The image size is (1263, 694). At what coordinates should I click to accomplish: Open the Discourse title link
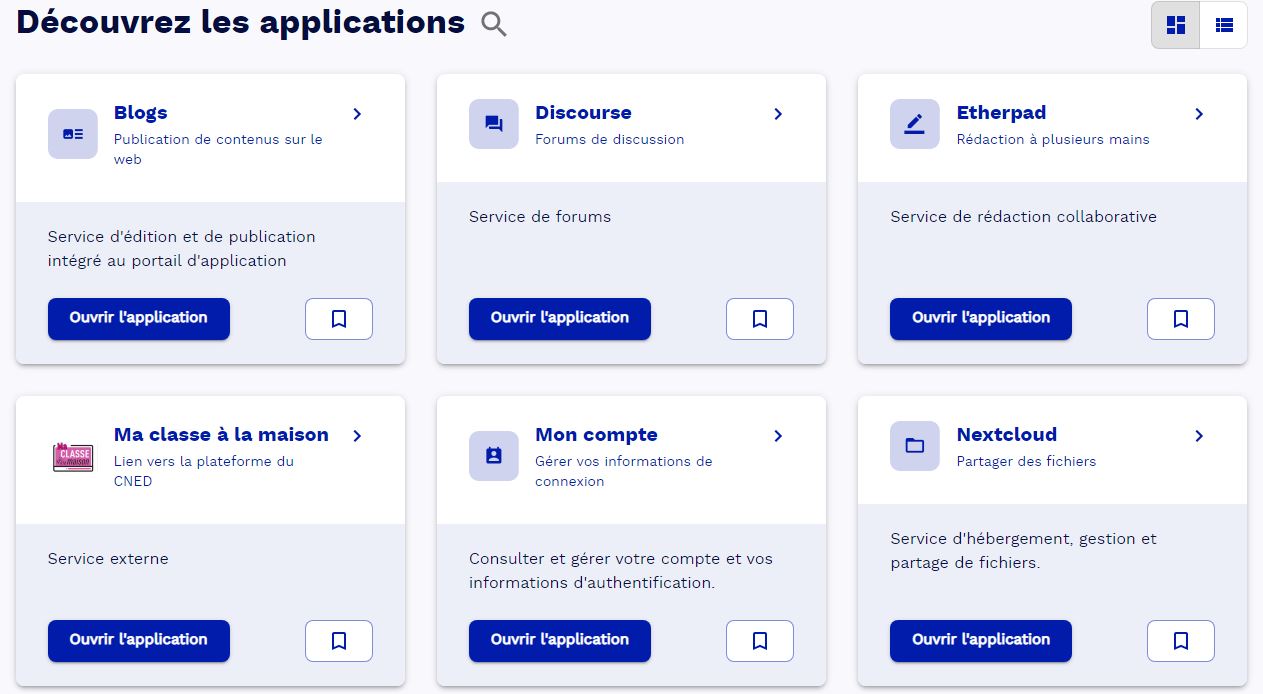click(x=583, y=113)
